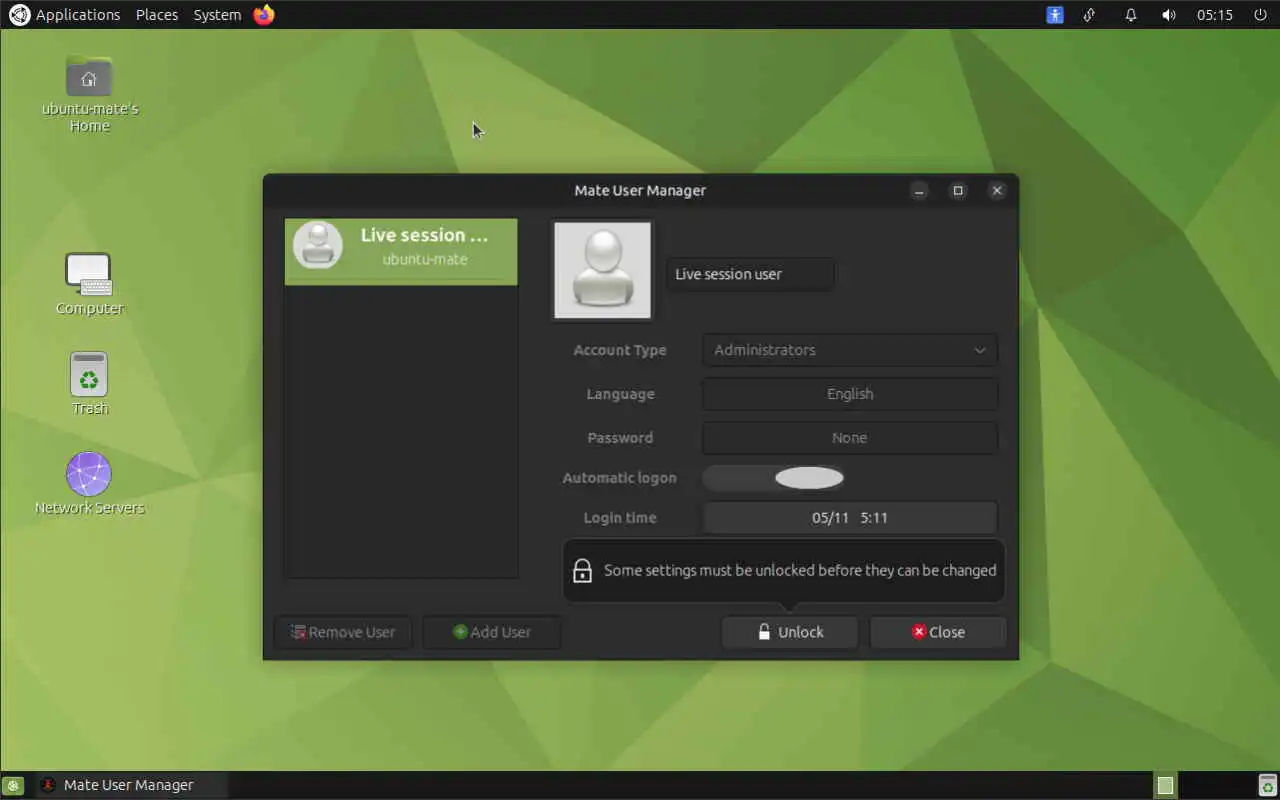This screenshot has width=1280, height=800.
Task: Click the workspace switcher in bottom panel
Action: (x=1165, y=786)
